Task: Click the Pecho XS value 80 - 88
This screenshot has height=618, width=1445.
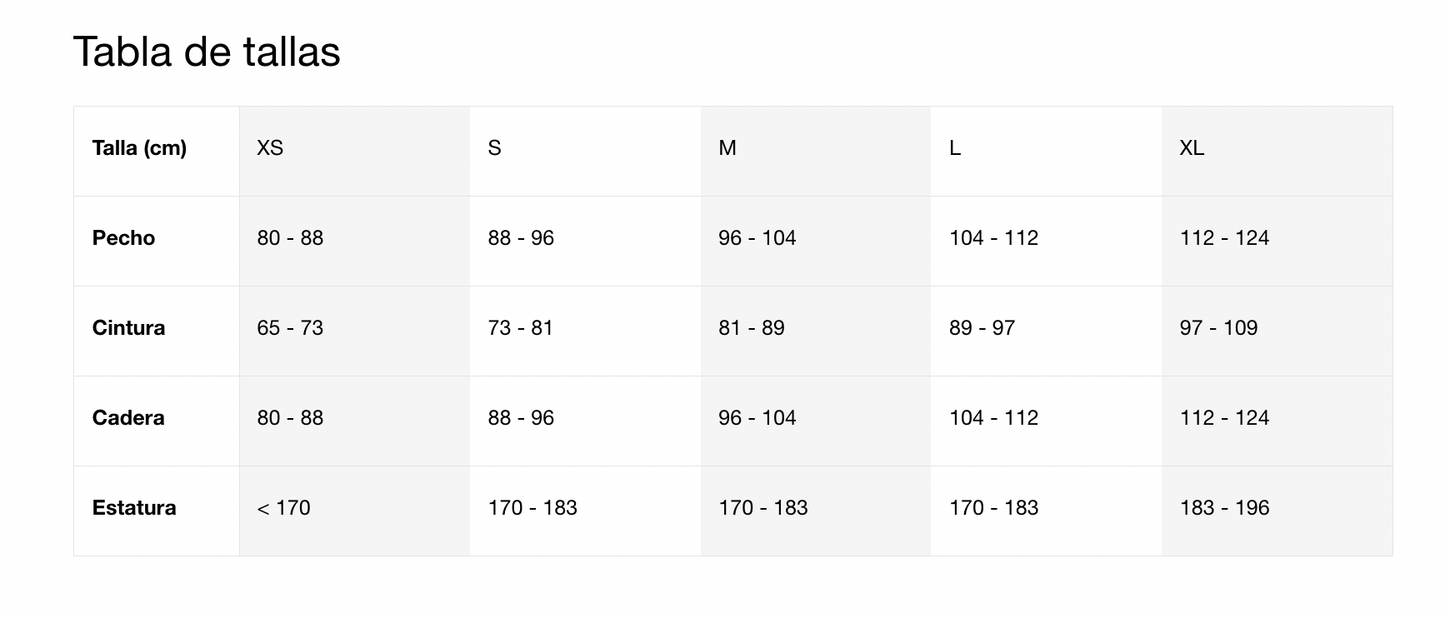Action: [x=290, y=238]
